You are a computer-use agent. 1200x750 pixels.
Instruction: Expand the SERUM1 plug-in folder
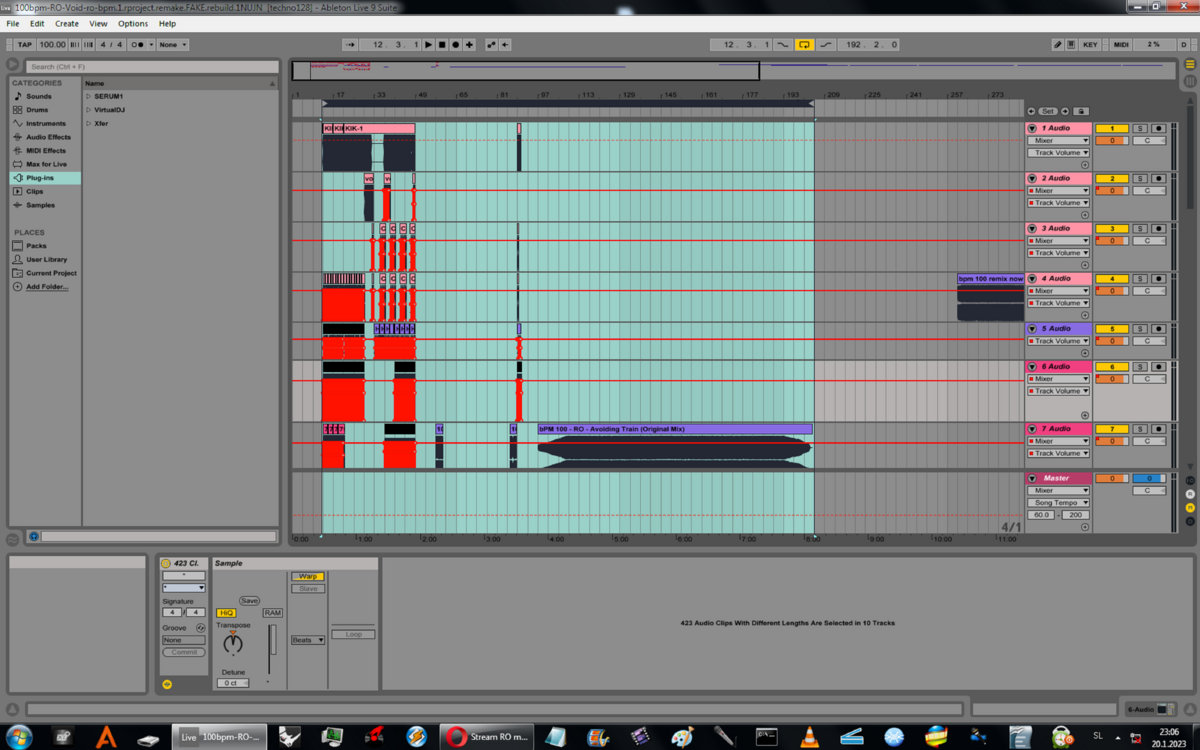(x=88, y=96)
